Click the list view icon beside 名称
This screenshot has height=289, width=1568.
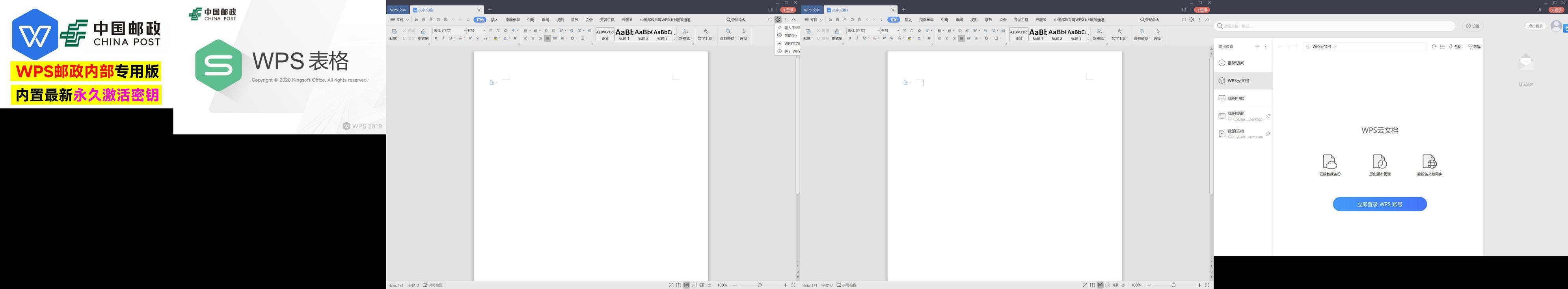point(1442,46)
